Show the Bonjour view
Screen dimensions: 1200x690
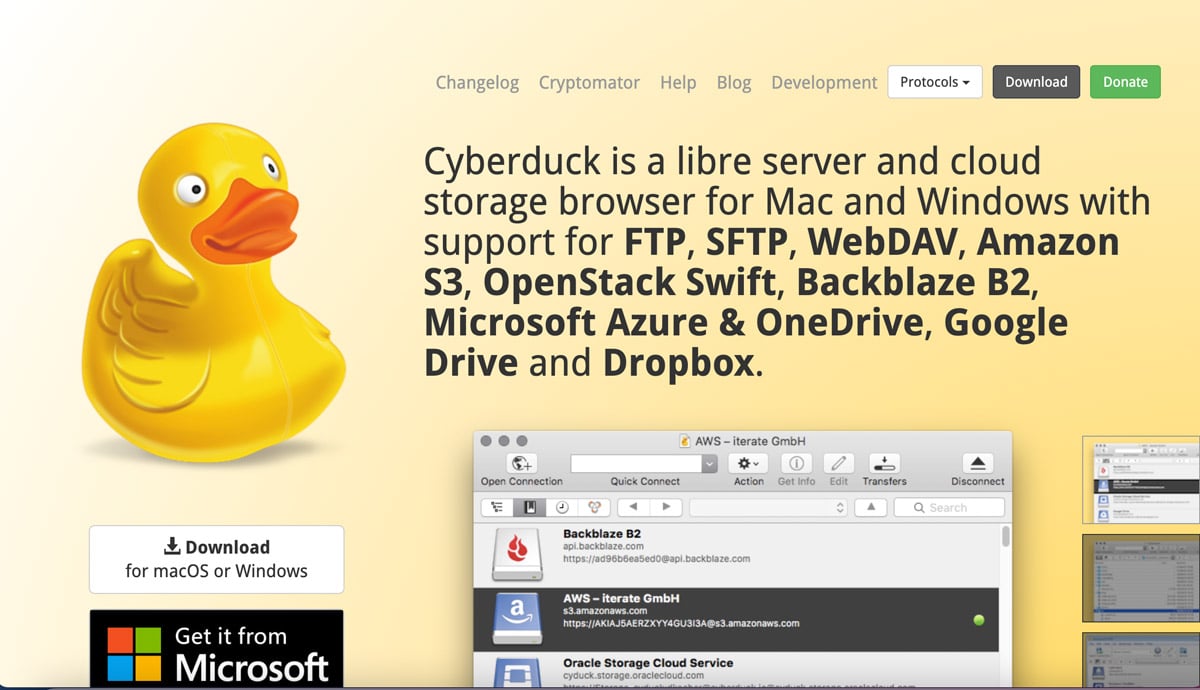point(593,507)
